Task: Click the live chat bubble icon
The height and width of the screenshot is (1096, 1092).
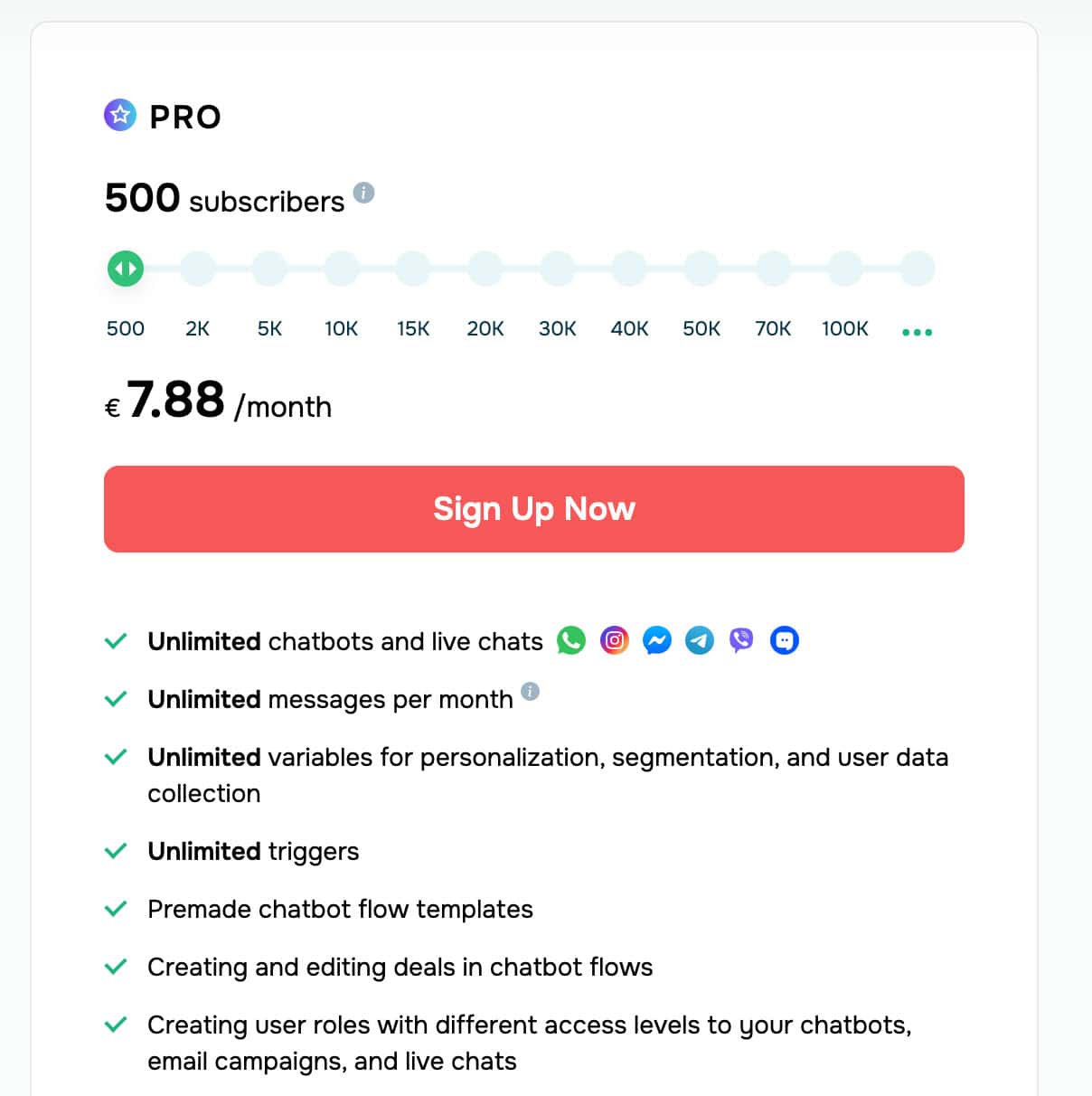Action: (x=784, y=640)
